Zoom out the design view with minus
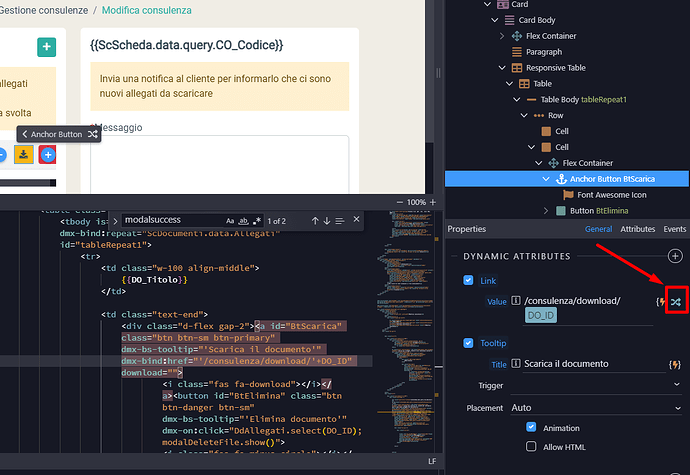 400,203
